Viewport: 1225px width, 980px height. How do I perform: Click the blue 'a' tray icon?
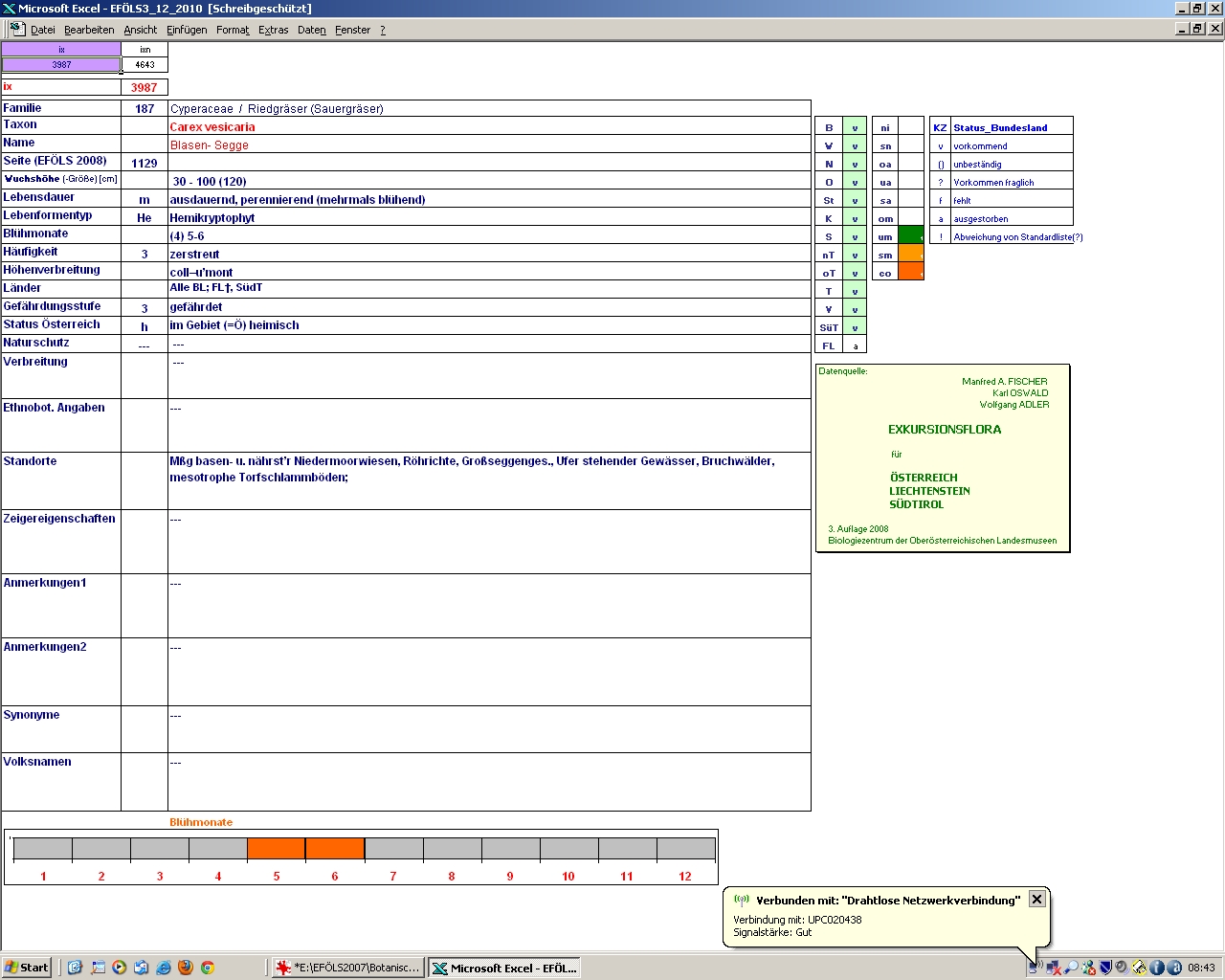1174,968
